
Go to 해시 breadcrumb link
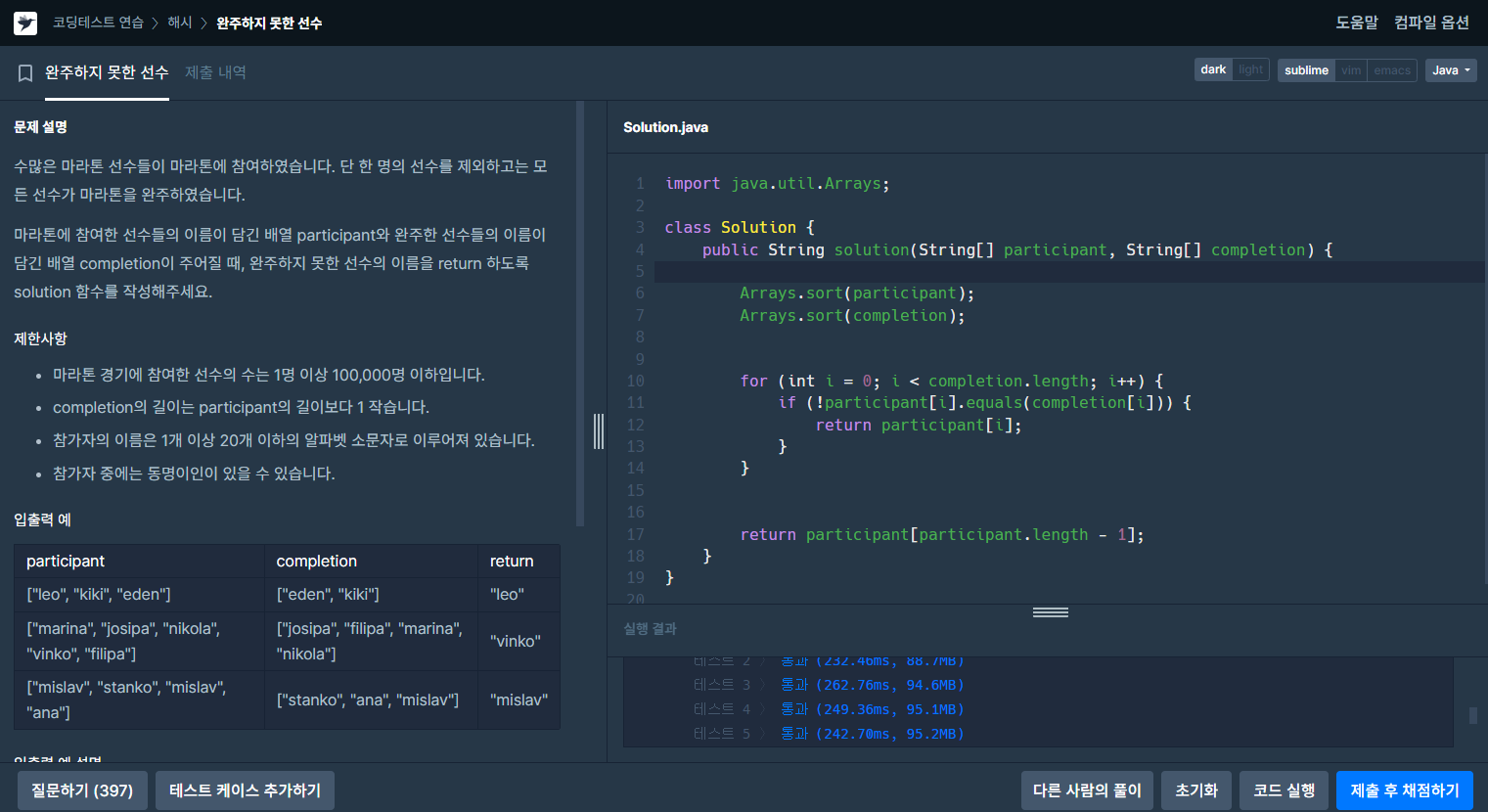(180, 23)
